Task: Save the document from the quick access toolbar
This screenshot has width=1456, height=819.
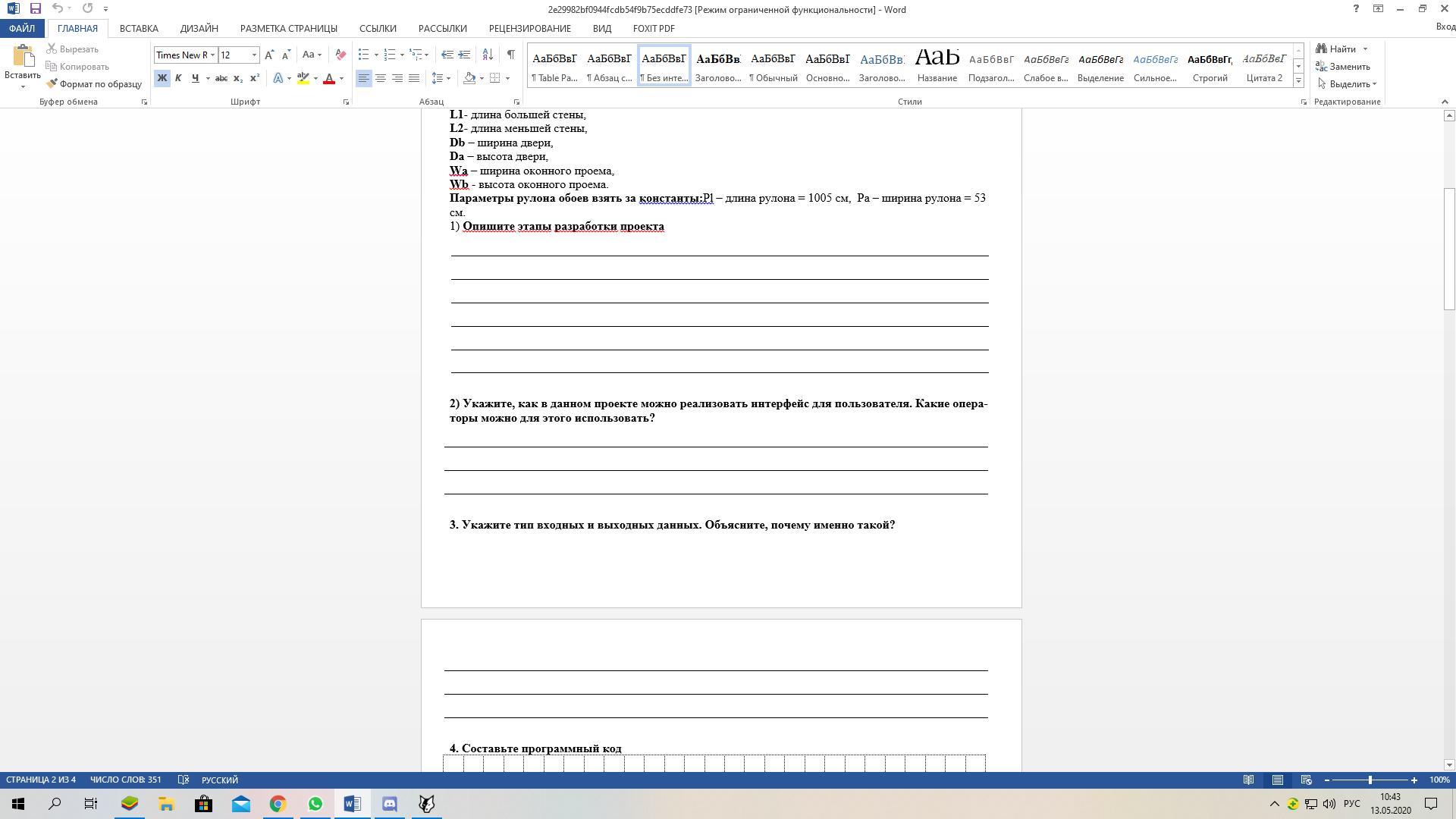Action: coord(35,8)
